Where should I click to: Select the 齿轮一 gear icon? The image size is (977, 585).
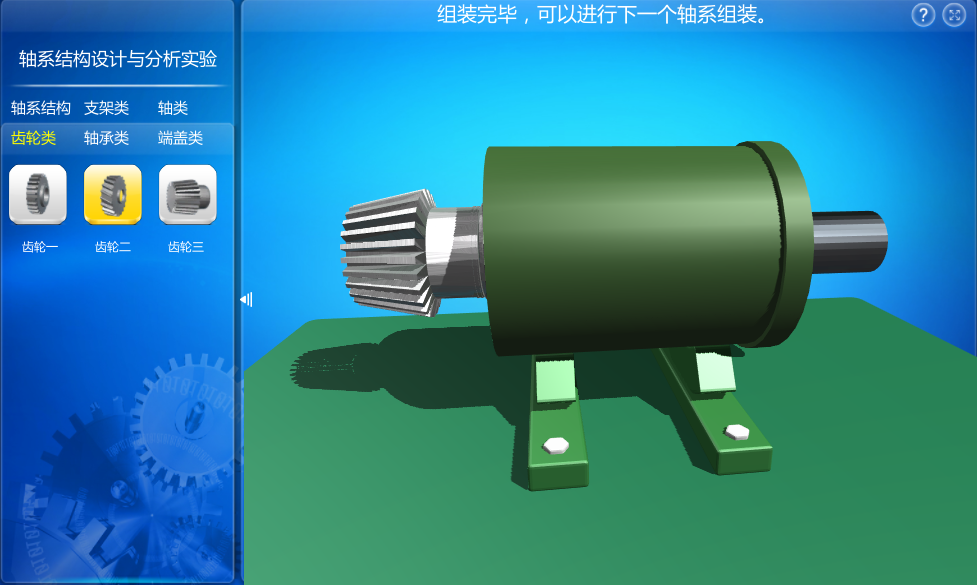pyautogui.click(x=38, y=194)
